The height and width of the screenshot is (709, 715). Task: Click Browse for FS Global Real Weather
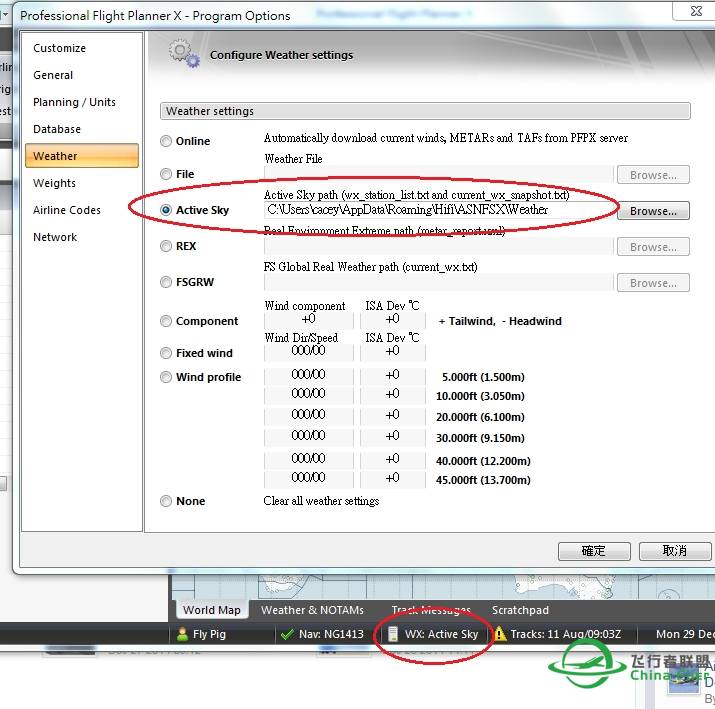pos(653,283)
